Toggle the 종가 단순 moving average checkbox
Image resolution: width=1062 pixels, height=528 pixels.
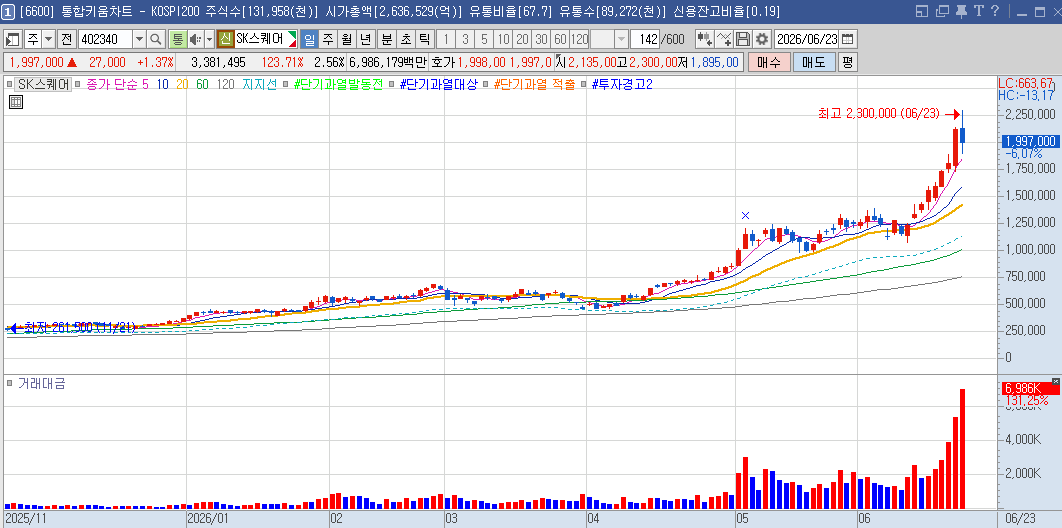pyautogui.click(x=78, y=85)
